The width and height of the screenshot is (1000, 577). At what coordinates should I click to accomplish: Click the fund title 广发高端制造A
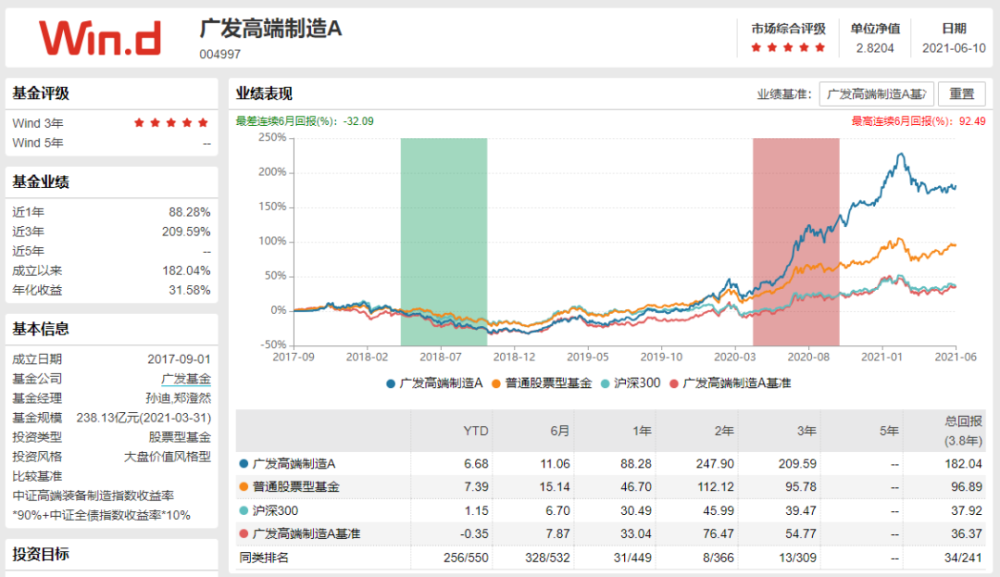coord(270,29)
